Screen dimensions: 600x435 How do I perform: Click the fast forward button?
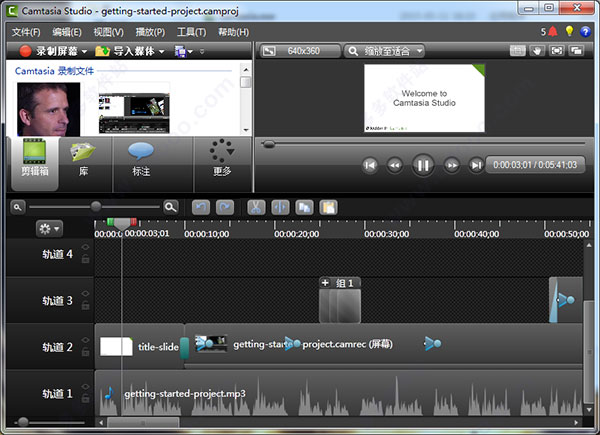452,165
